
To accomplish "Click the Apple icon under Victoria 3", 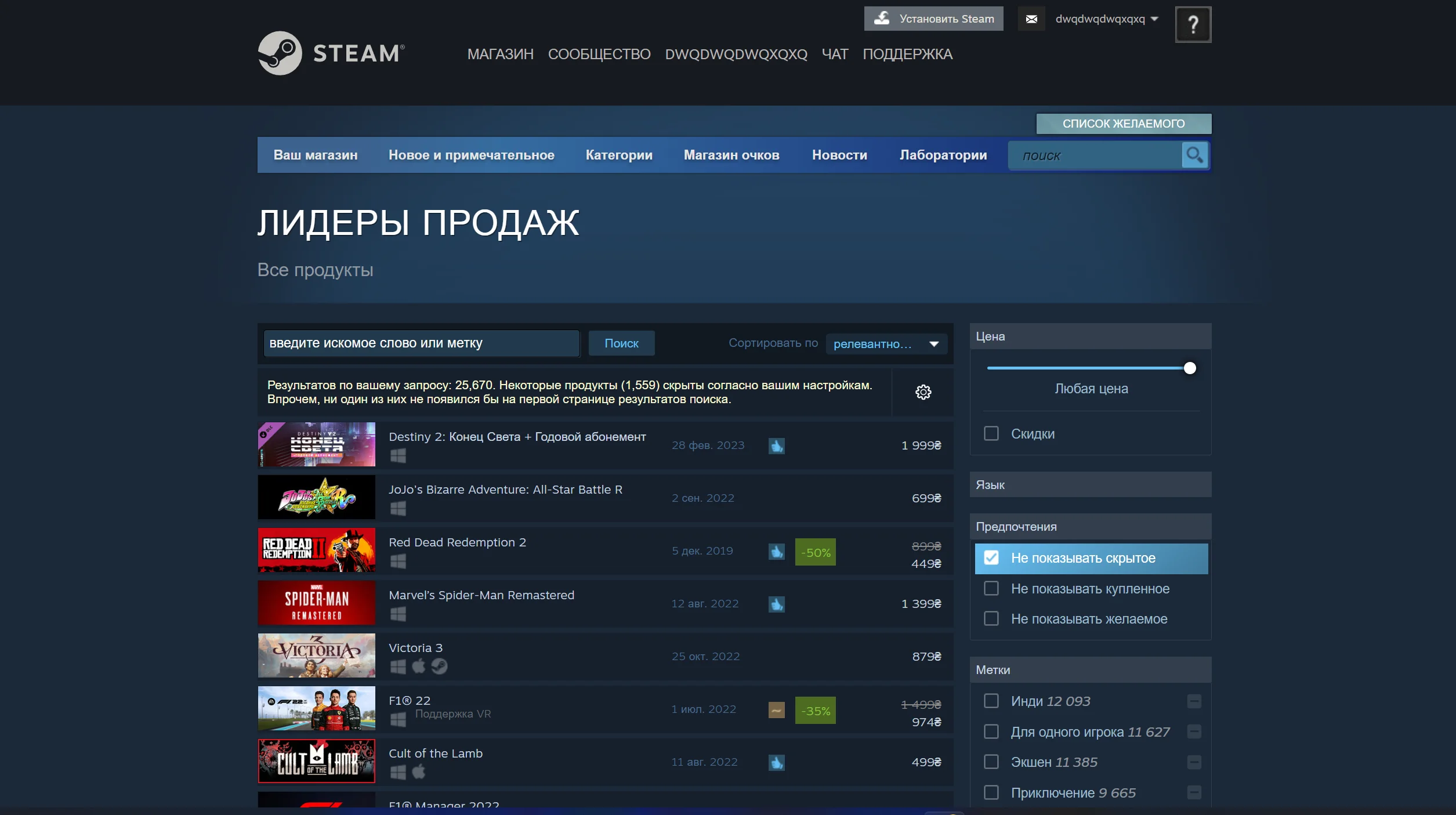I will [418, 667].
